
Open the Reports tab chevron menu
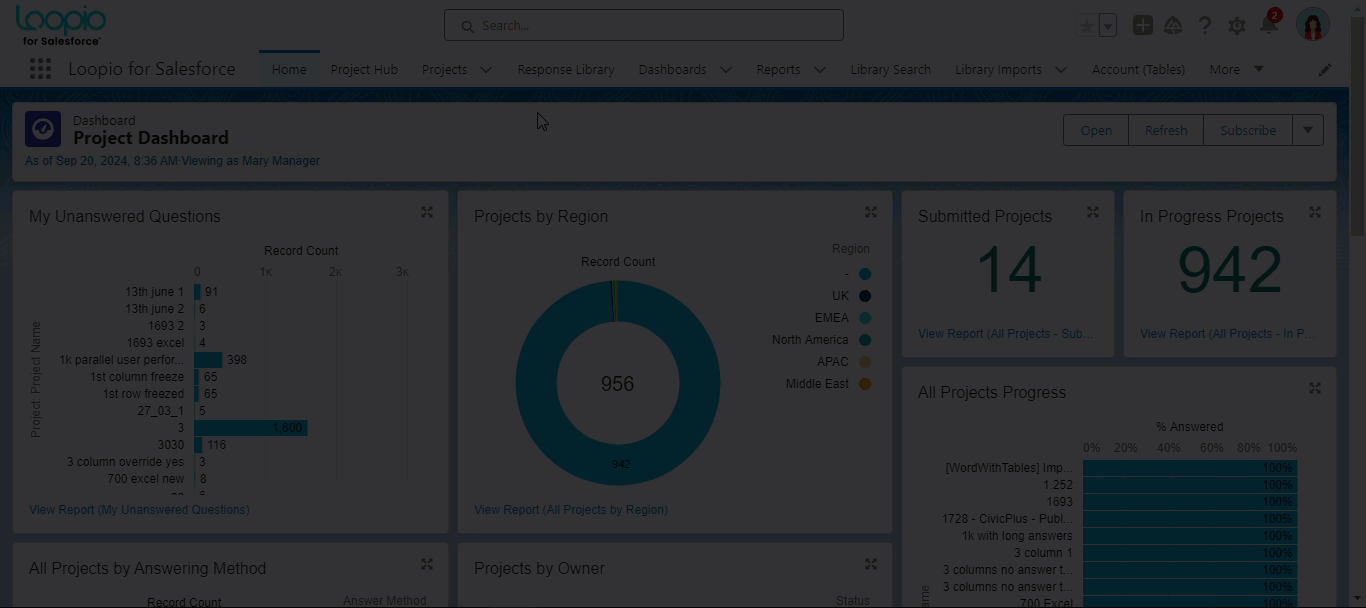click(x=820, y=70)
